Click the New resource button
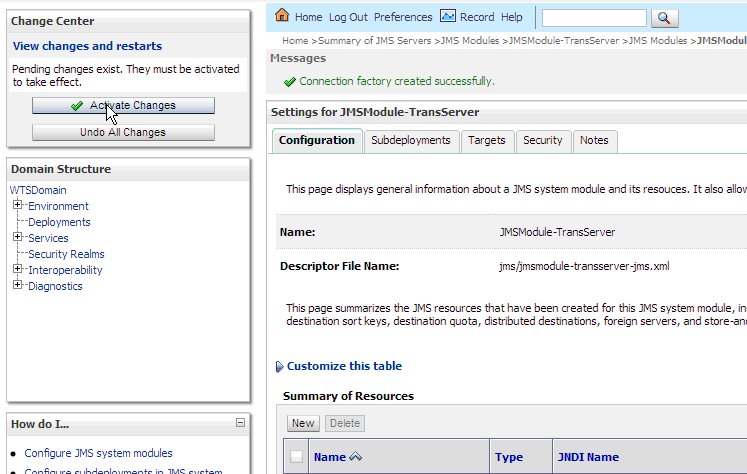The image size is (747, 474). pos(303,423)
